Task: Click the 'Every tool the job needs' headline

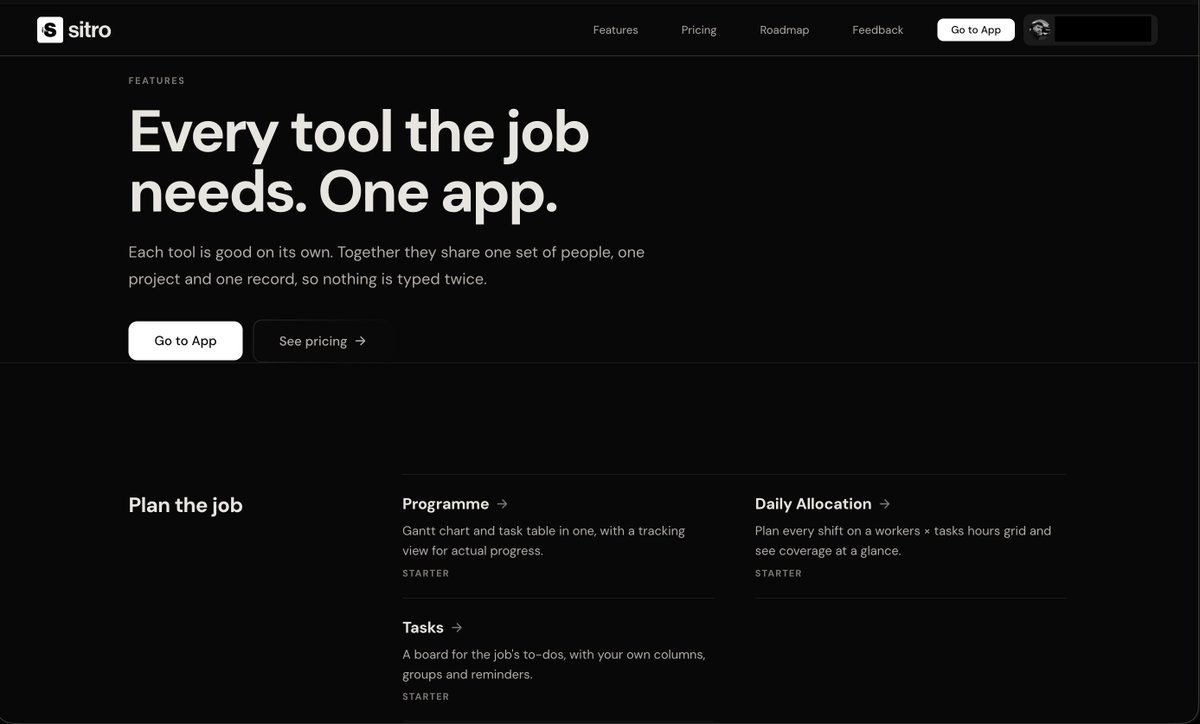Action: coord(360,162)
